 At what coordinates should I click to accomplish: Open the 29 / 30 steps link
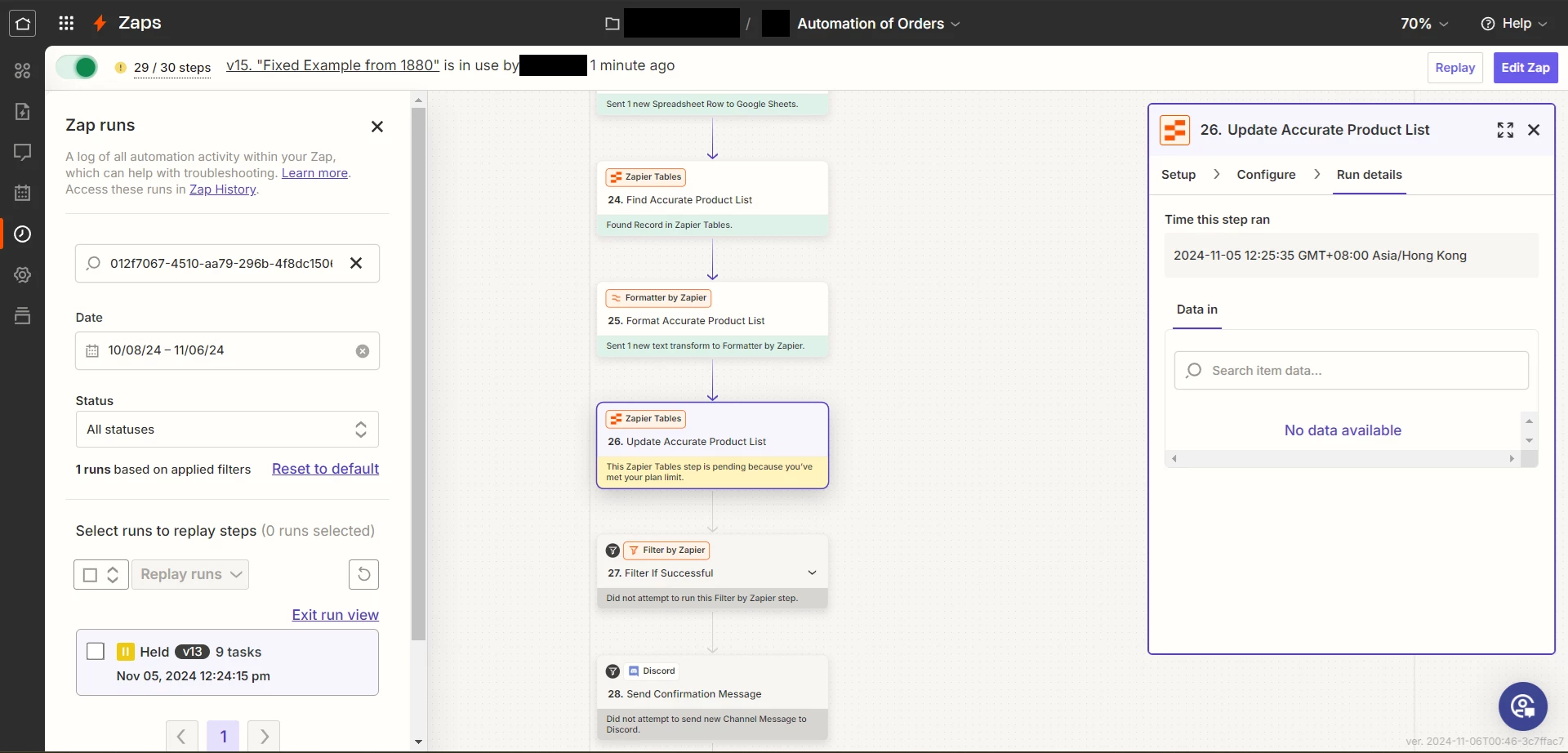pos(172,68)
